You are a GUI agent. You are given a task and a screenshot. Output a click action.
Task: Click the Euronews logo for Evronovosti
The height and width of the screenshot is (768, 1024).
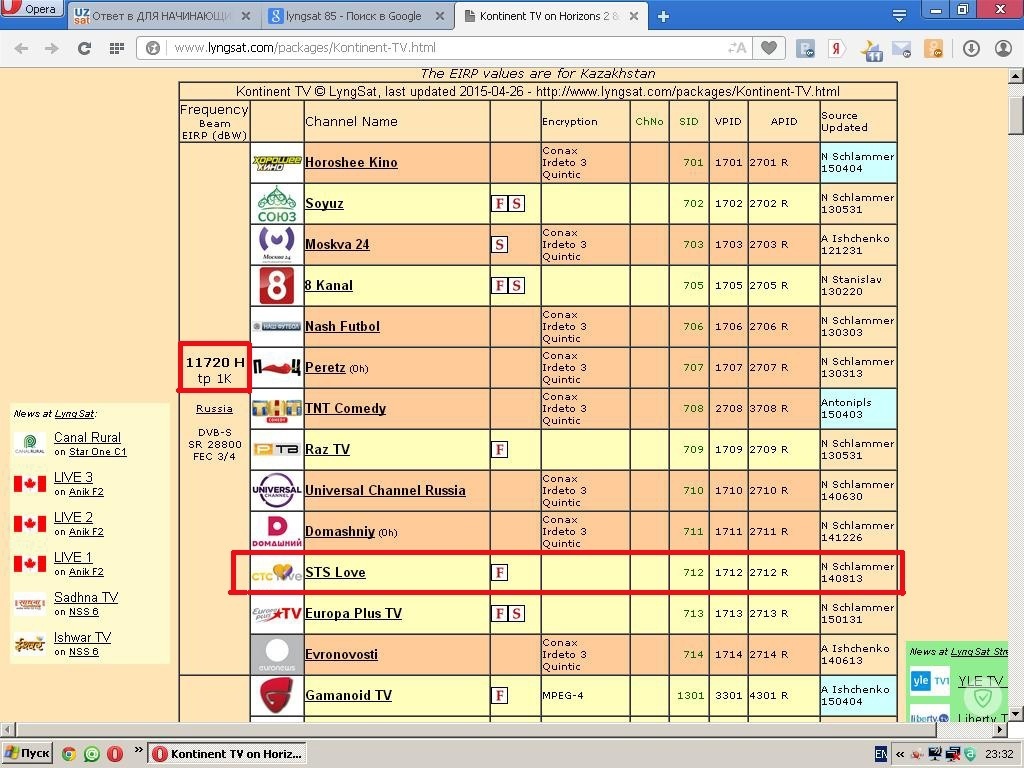click(x=277, y=654)
